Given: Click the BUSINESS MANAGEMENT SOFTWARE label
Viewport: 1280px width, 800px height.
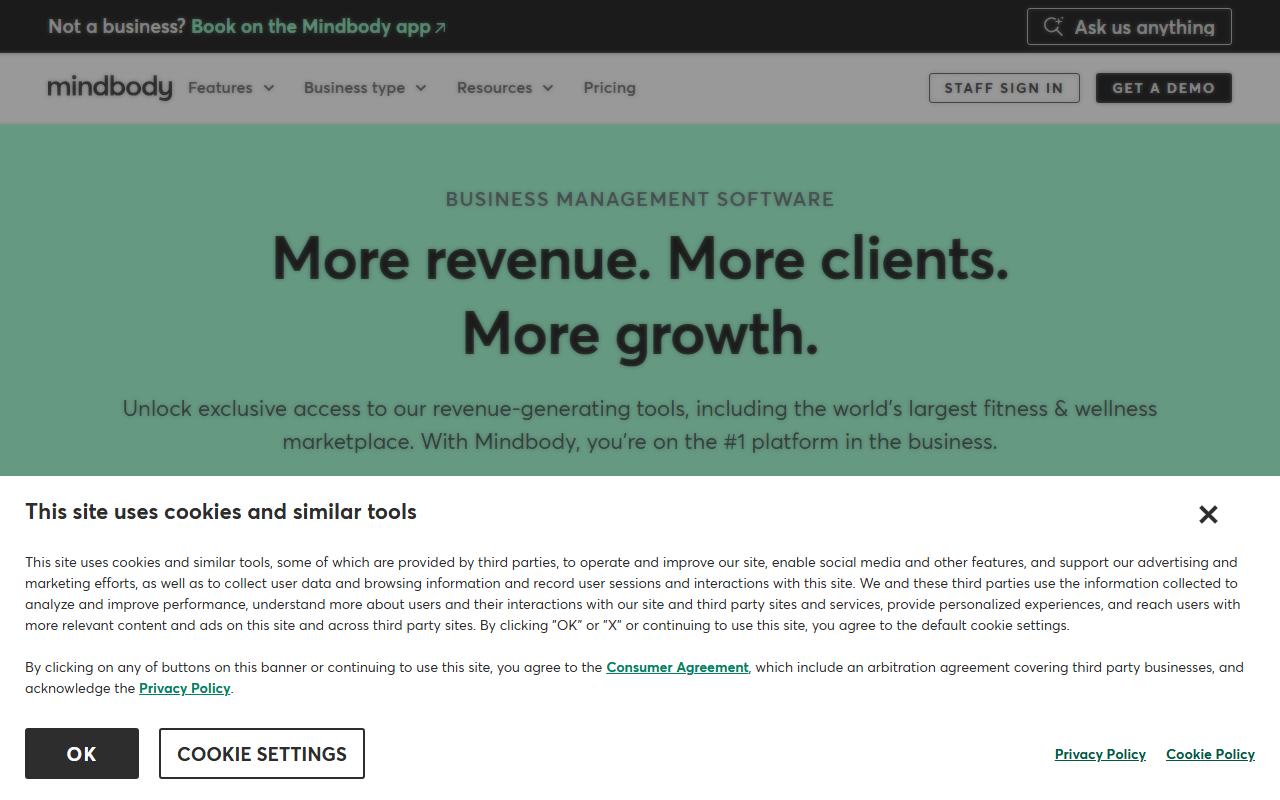Looking at the screenshot, I should click(640, 199).
